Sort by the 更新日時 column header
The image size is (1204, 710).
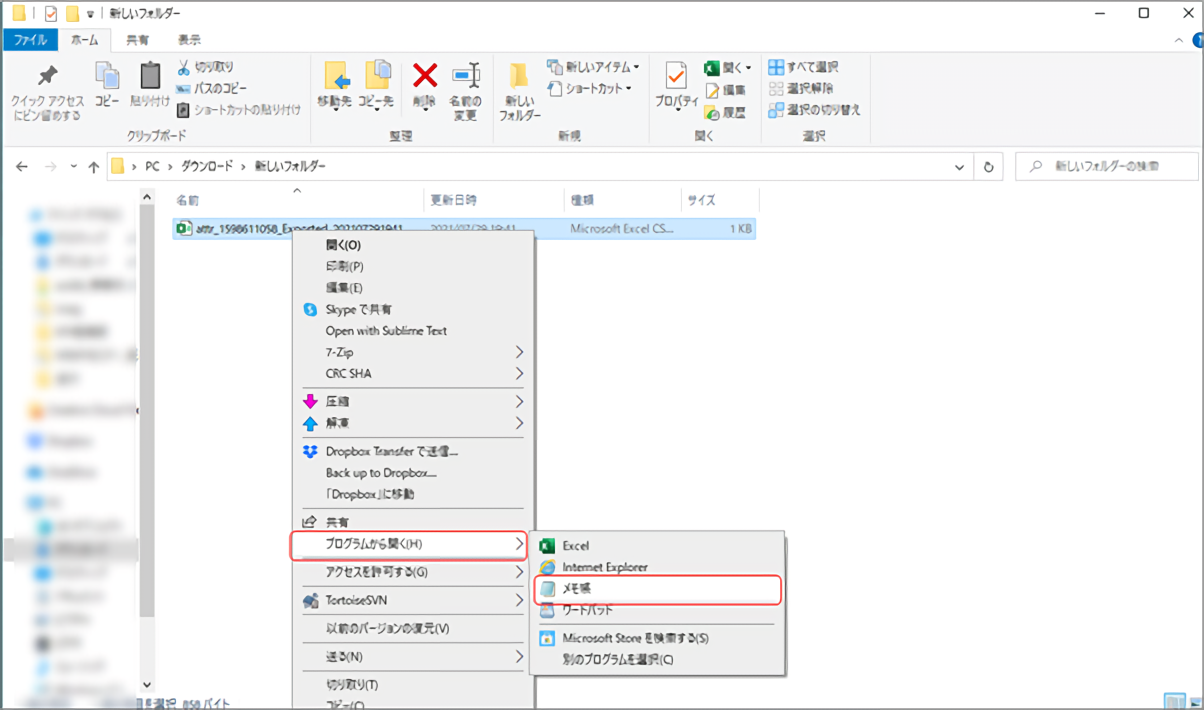tap(453, 200)
